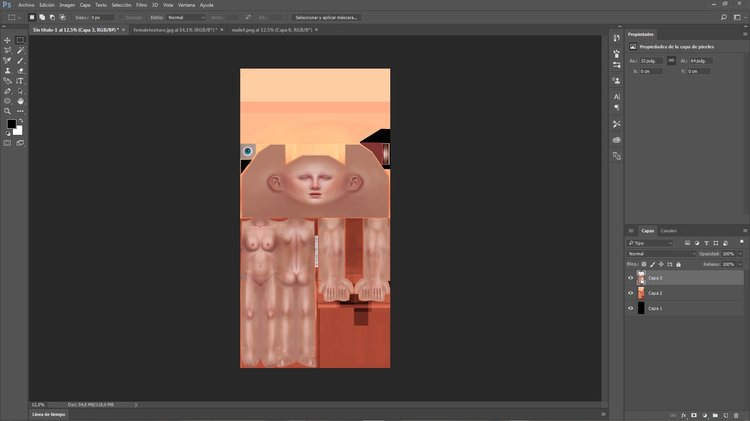Viewport: 750px width, 421px height.
Task: Open the Filtro menu
Action: click(x=142, y=5)
